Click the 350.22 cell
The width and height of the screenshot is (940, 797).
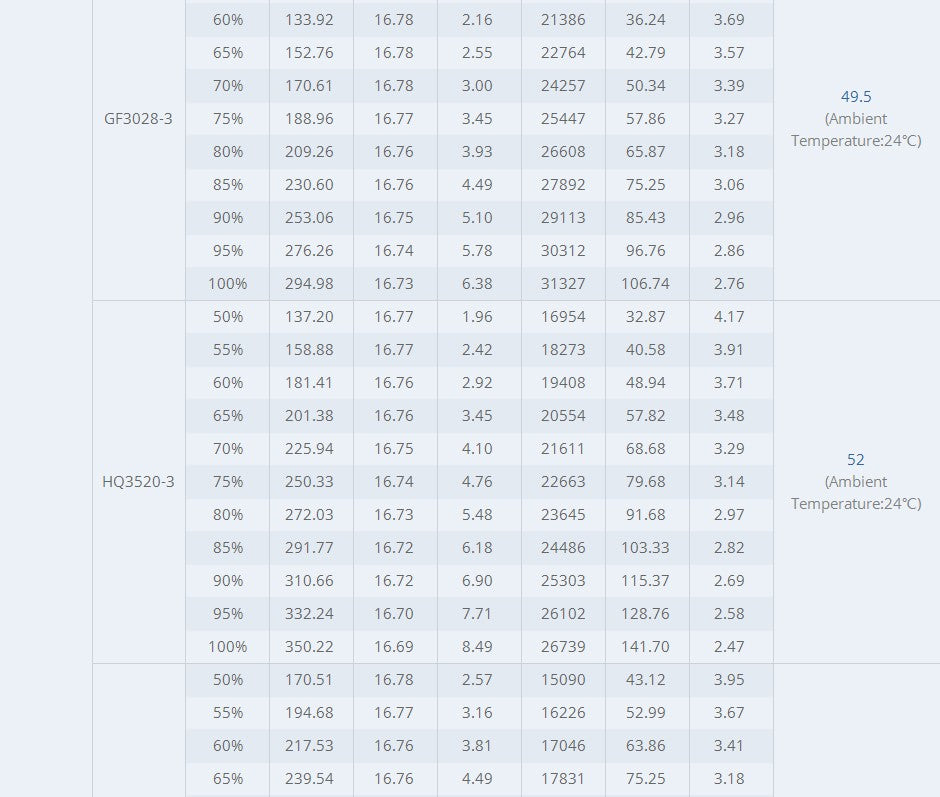[311, 647]
